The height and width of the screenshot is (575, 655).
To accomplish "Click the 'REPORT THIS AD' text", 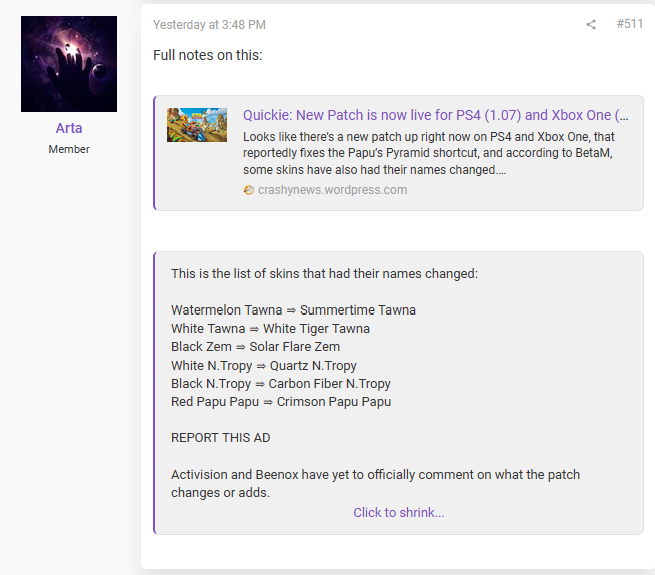I will pos(221,438).
